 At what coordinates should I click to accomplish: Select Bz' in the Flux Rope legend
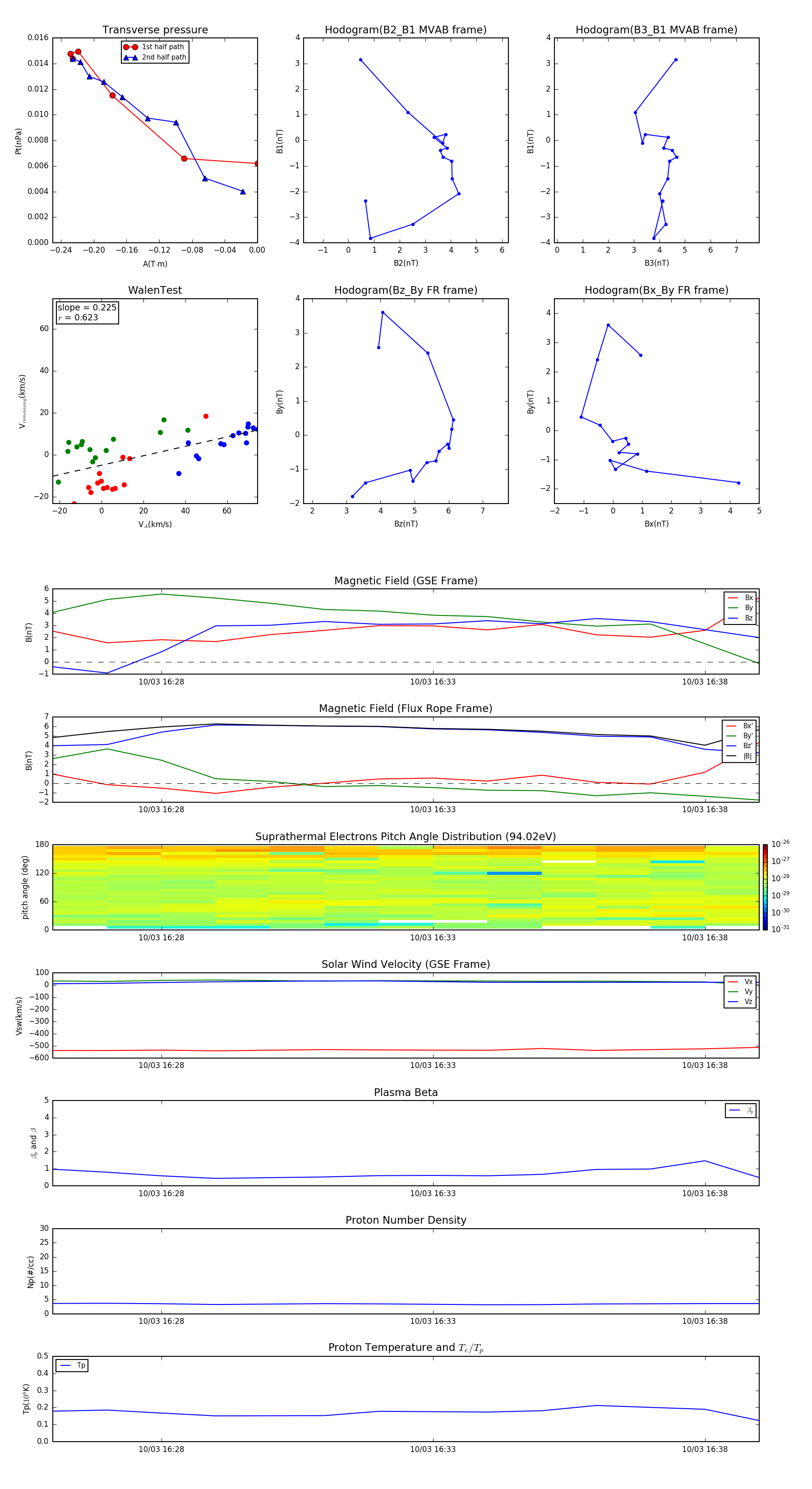tap(739, 746)
